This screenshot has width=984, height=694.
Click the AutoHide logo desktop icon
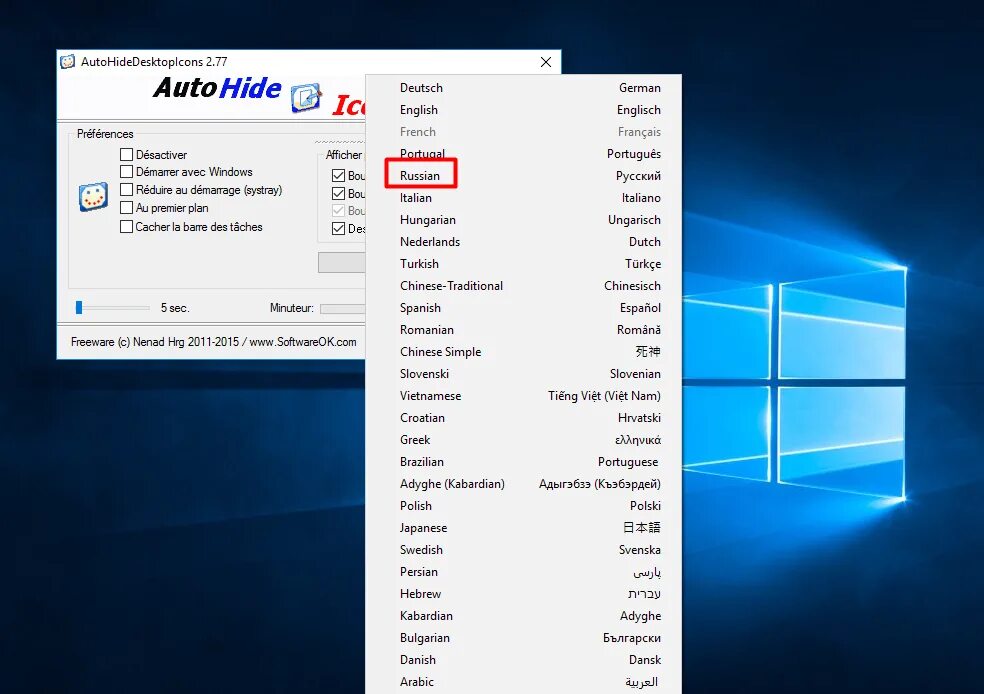(306, 97)
